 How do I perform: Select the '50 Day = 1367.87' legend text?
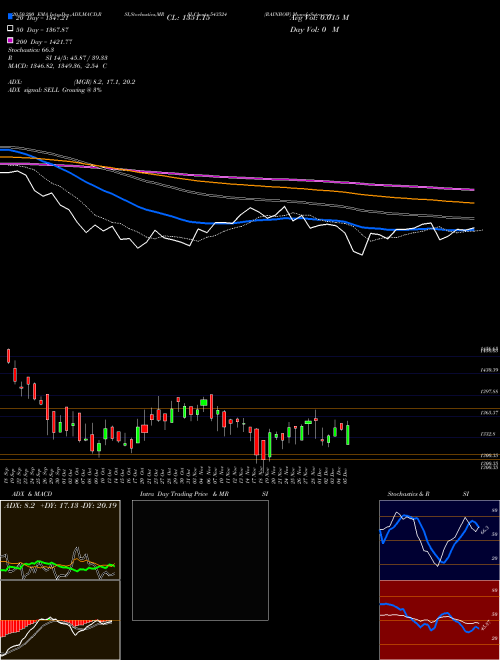(x=42, y=30)
